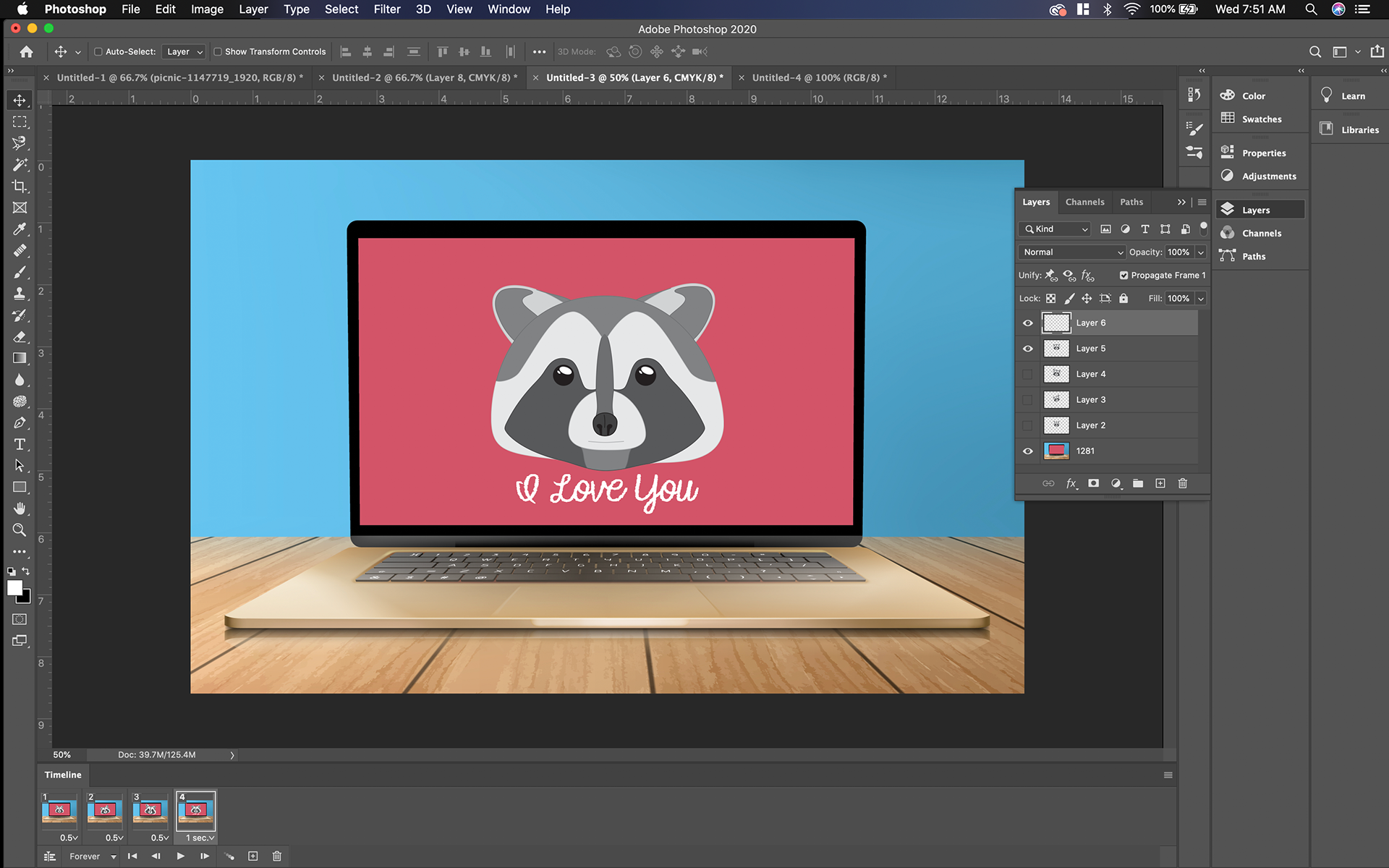Screen dimensions: 1389x868
Task: Select the Blur tool
Action: (20, 380)
